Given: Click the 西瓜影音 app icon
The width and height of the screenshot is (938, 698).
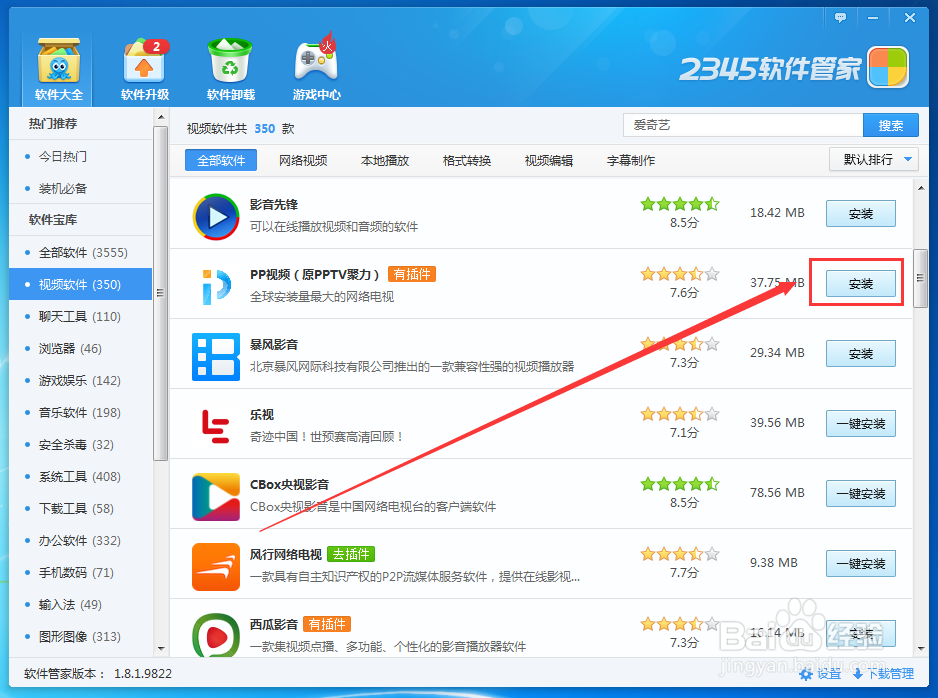Looking at the screenshot, I should tap(216, 635).
